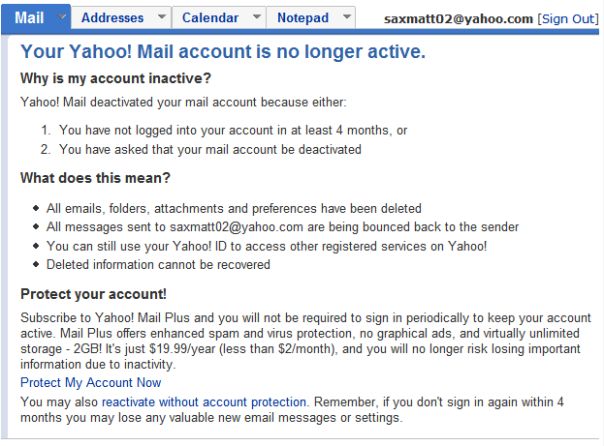Expand the Calendar dropdown arrow

256,18
